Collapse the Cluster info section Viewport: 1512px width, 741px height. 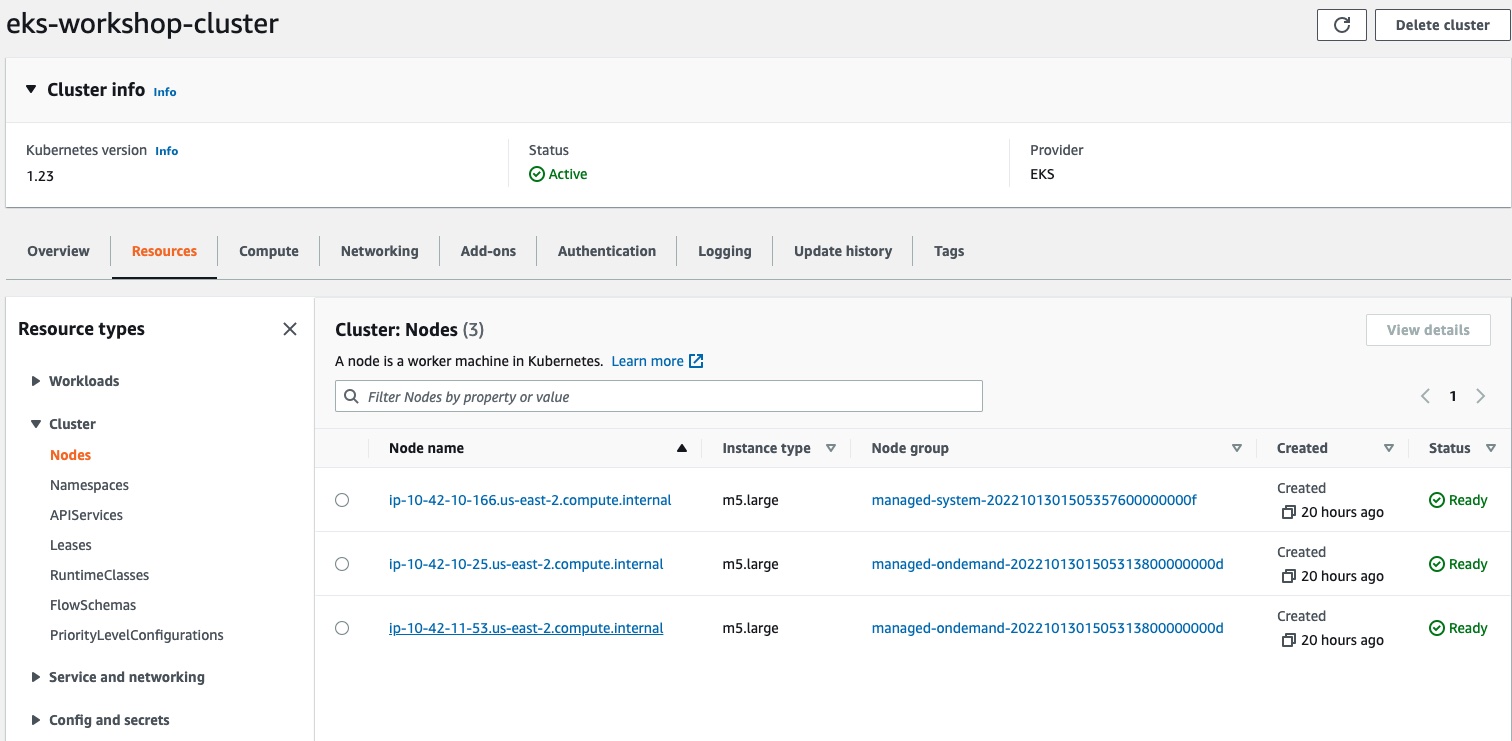pos(31,90)
